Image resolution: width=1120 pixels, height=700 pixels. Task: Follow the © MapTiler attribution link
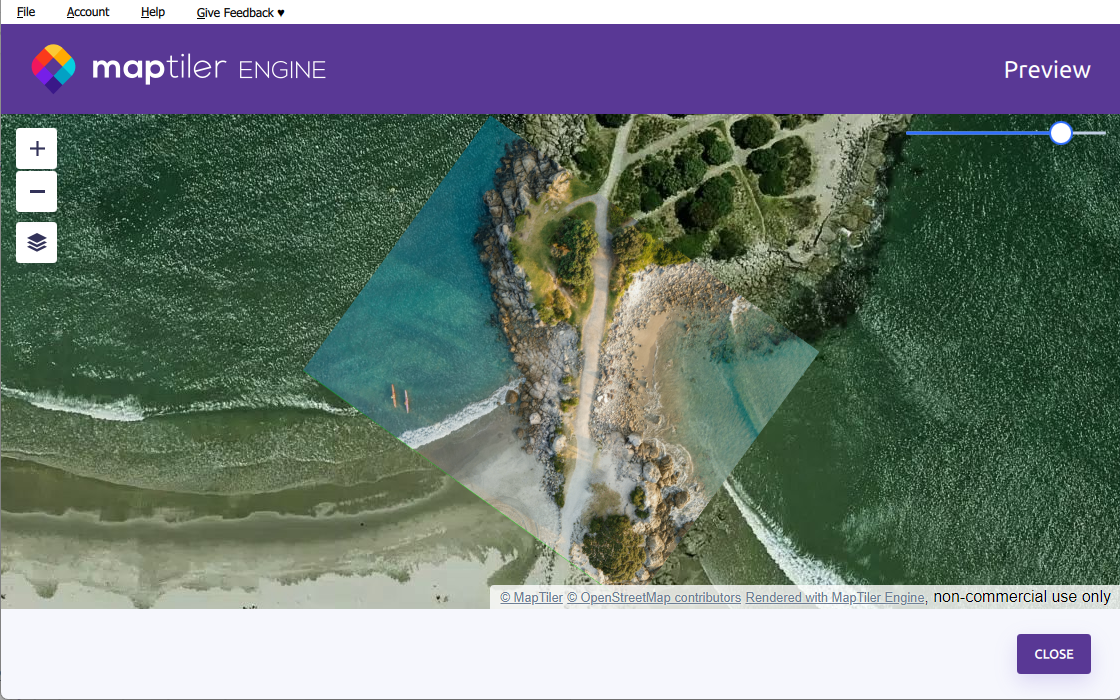click(x=531, y=598)
